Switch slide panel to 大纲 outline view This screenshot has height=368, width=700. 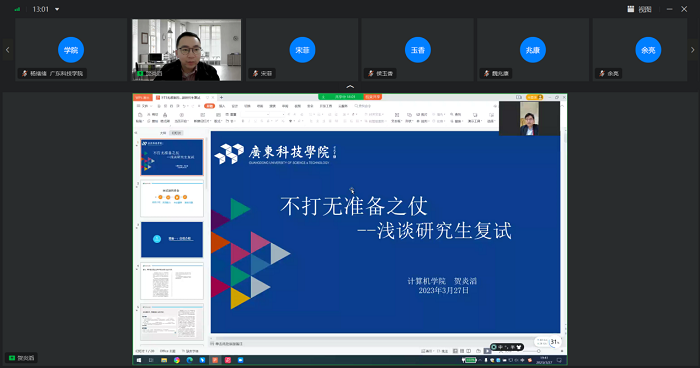[163, 133]
